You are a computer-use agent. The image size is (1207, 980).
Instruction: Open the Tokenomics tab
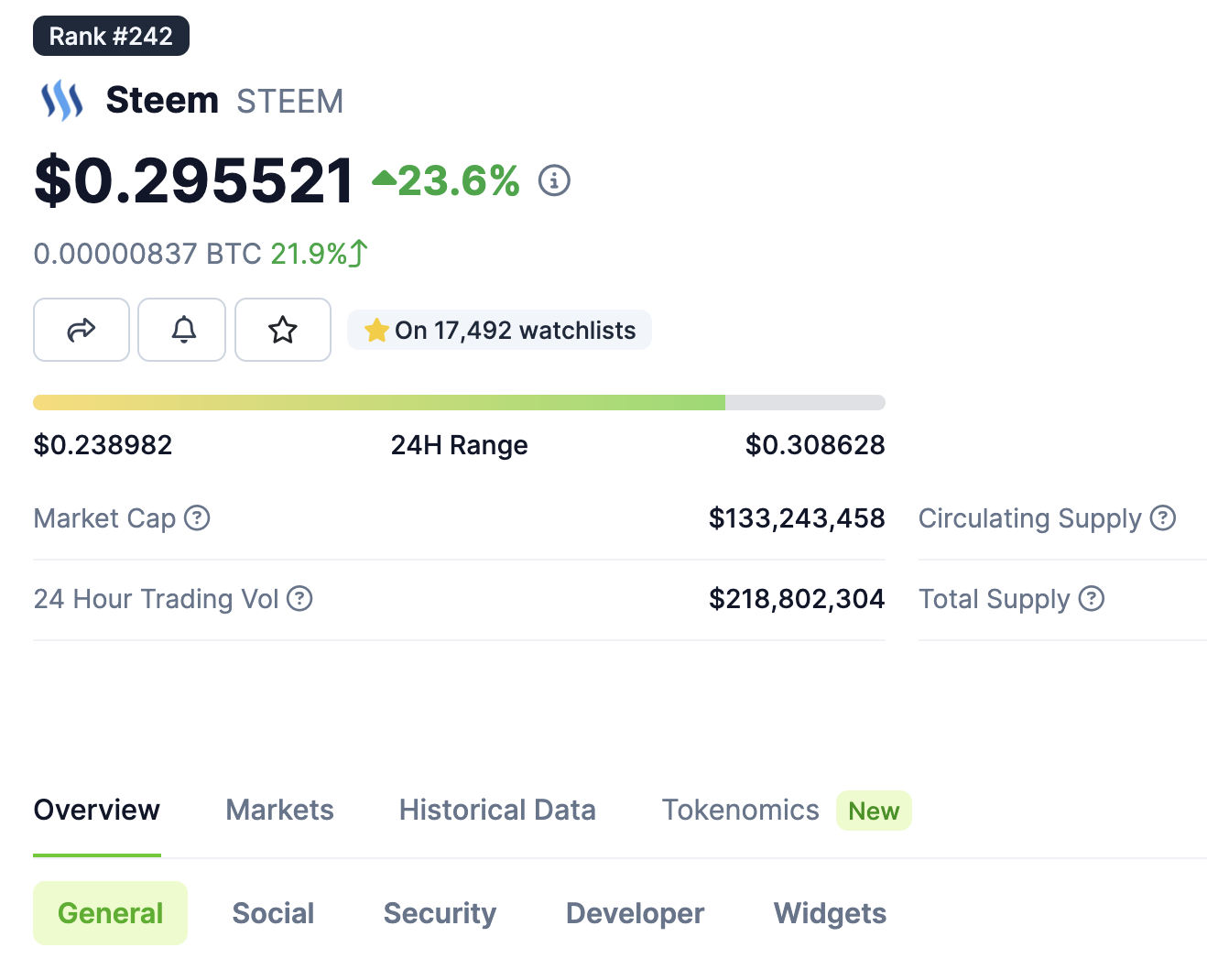tap(741, 810)
